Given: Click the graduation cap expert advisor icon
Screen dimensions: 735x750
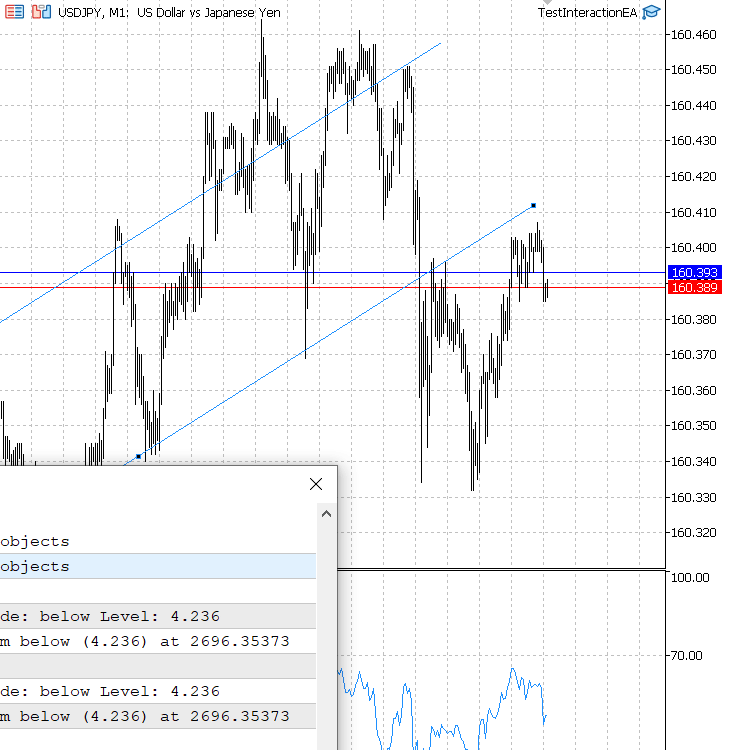Looking at the screenshot, I should (651, 12).
